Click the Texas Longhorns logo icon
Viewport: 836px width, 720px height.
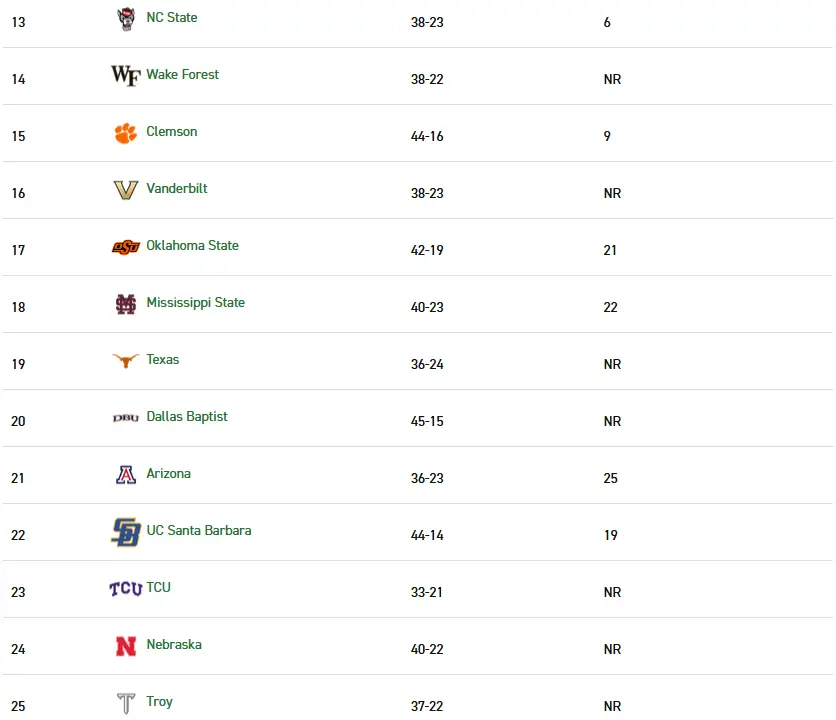click(x=126, y=361)
